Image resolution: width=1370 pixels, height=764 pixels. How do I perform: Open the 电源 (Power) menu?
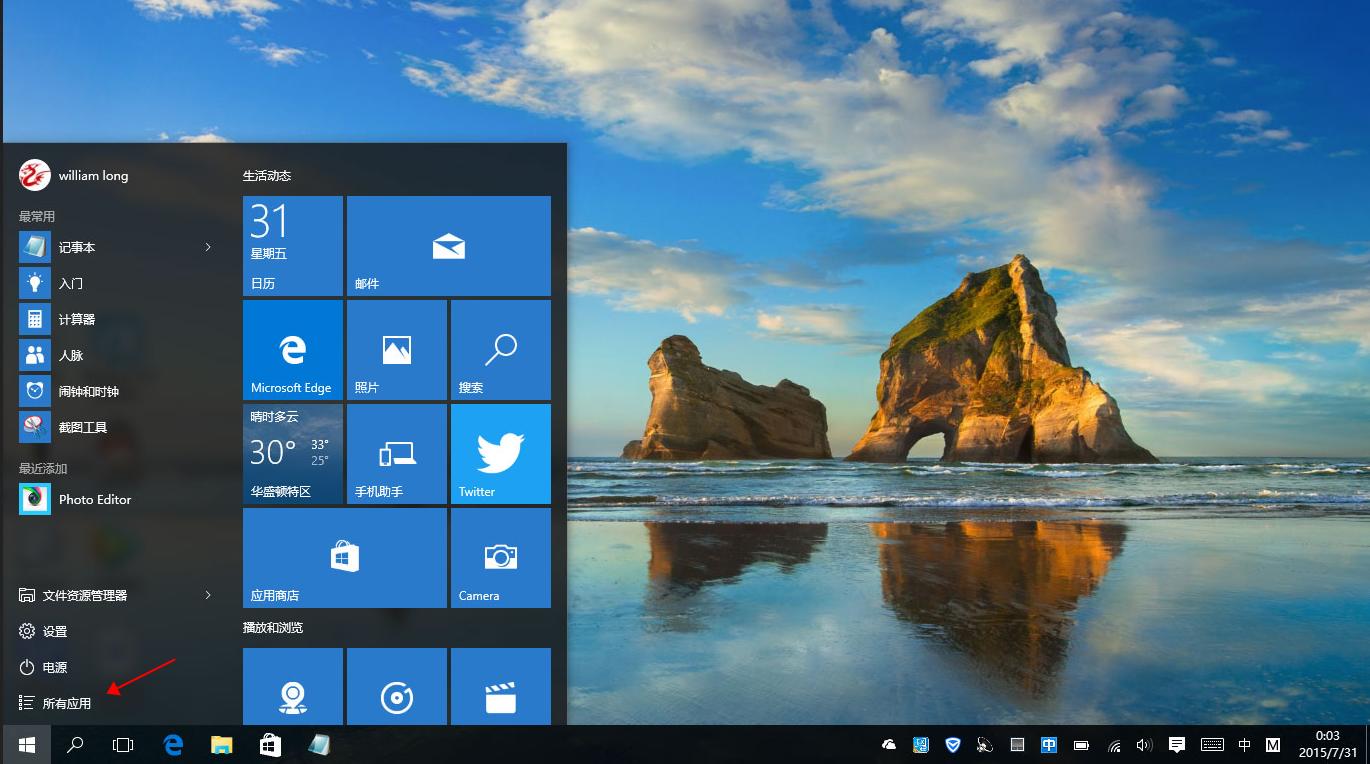tap(52, 667)
